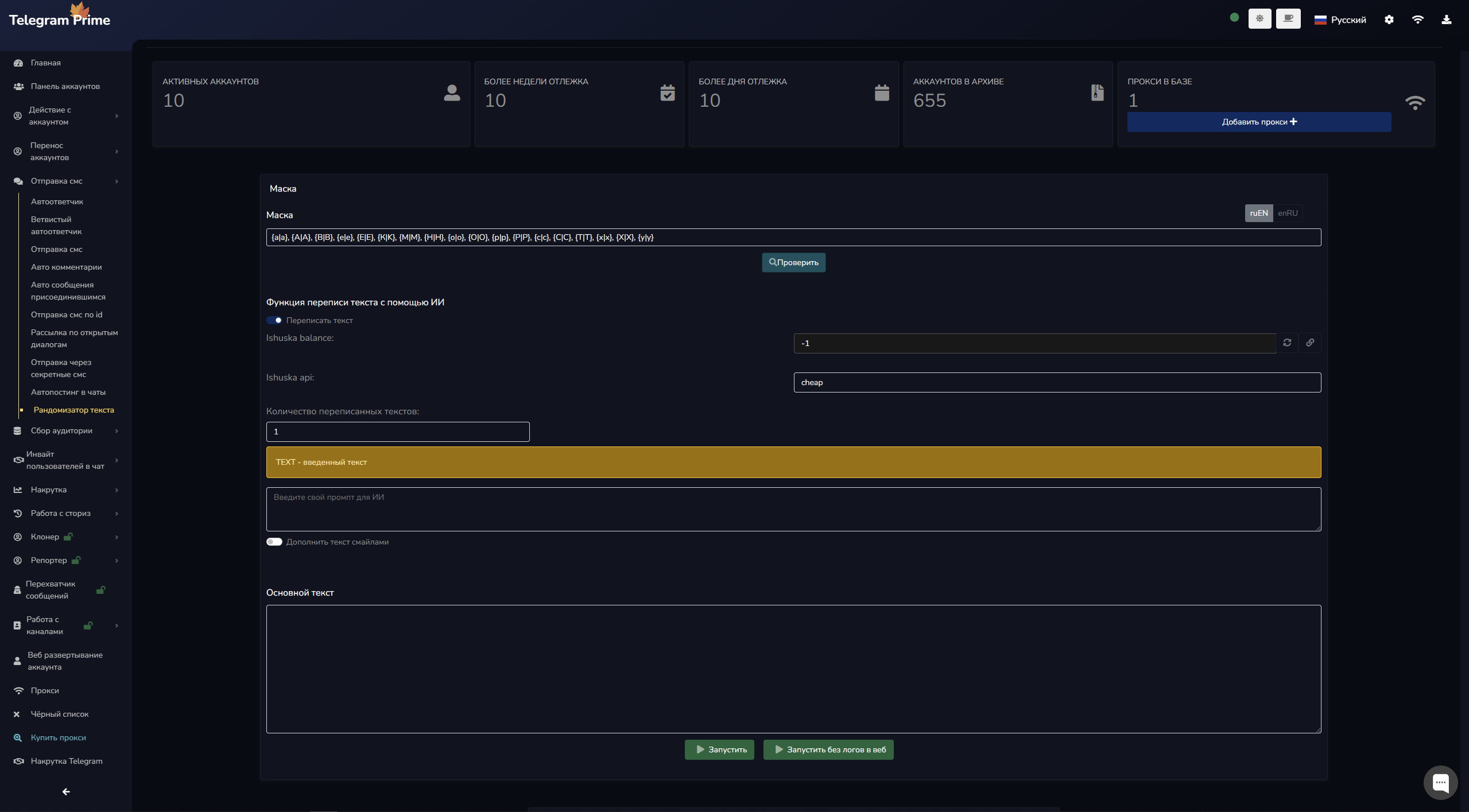This screenshot has height=812, width=1469.
Task: Open Панель аккаунтов page
Action: pos(66,86)
